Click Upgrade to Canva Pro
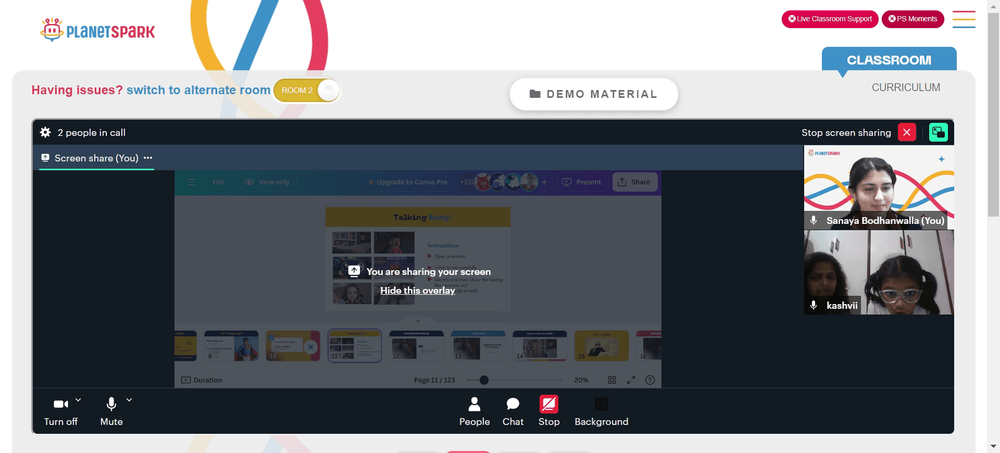 pos(408,182)
